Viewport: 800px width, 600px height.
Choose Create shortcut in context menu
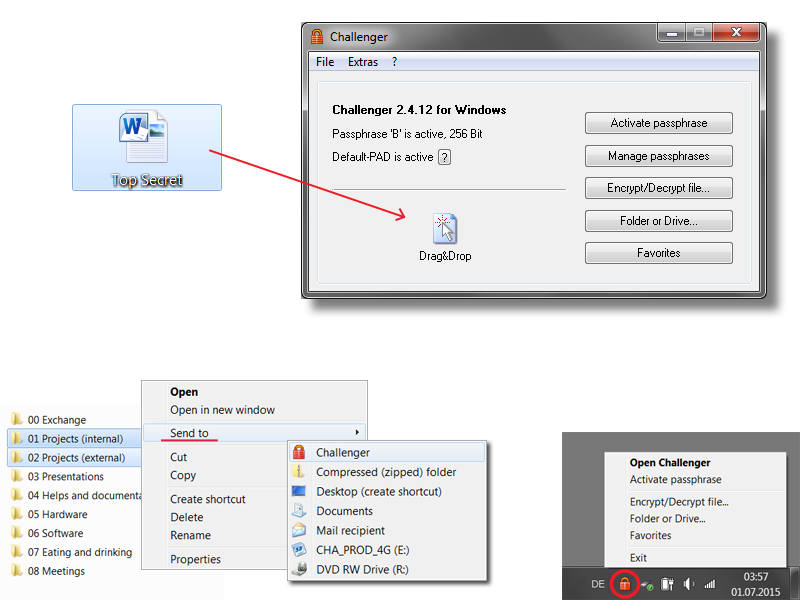pos(208,499)
